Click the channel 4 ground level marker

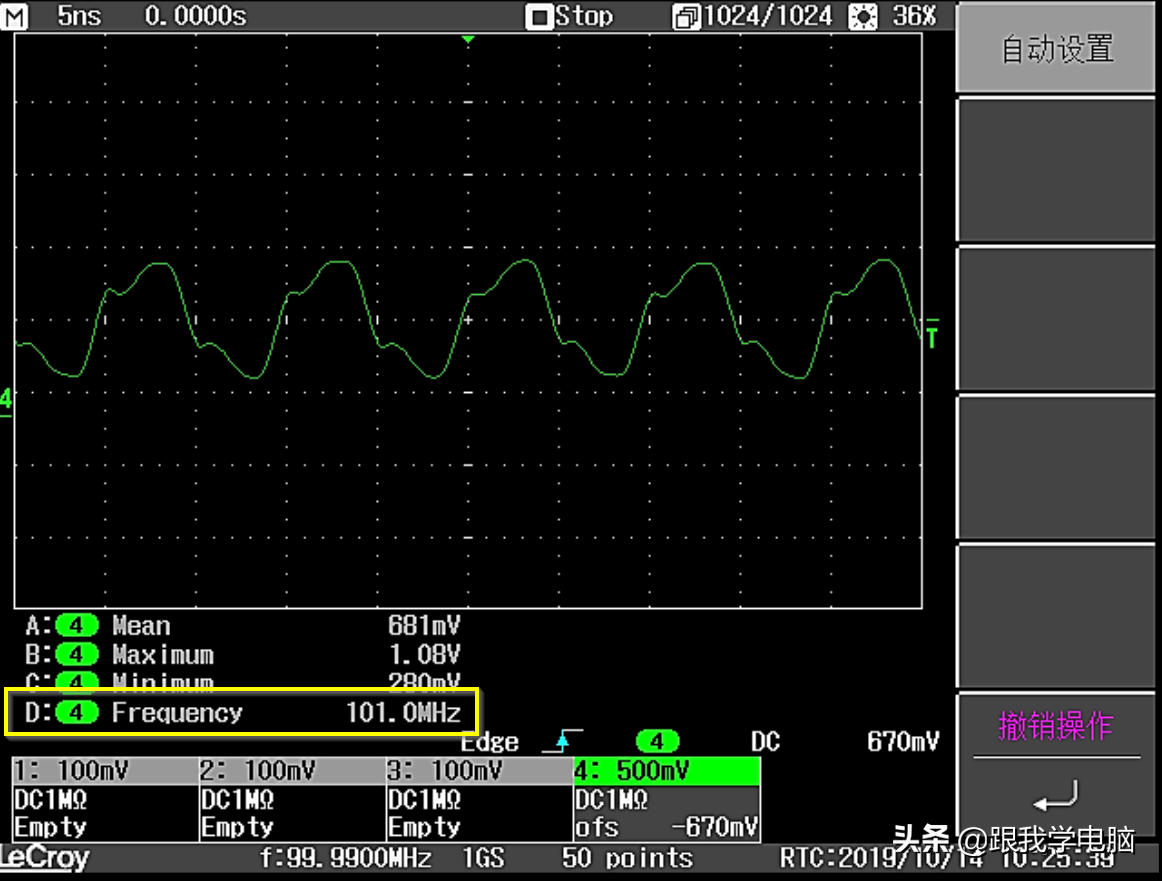tap(6, 401)
